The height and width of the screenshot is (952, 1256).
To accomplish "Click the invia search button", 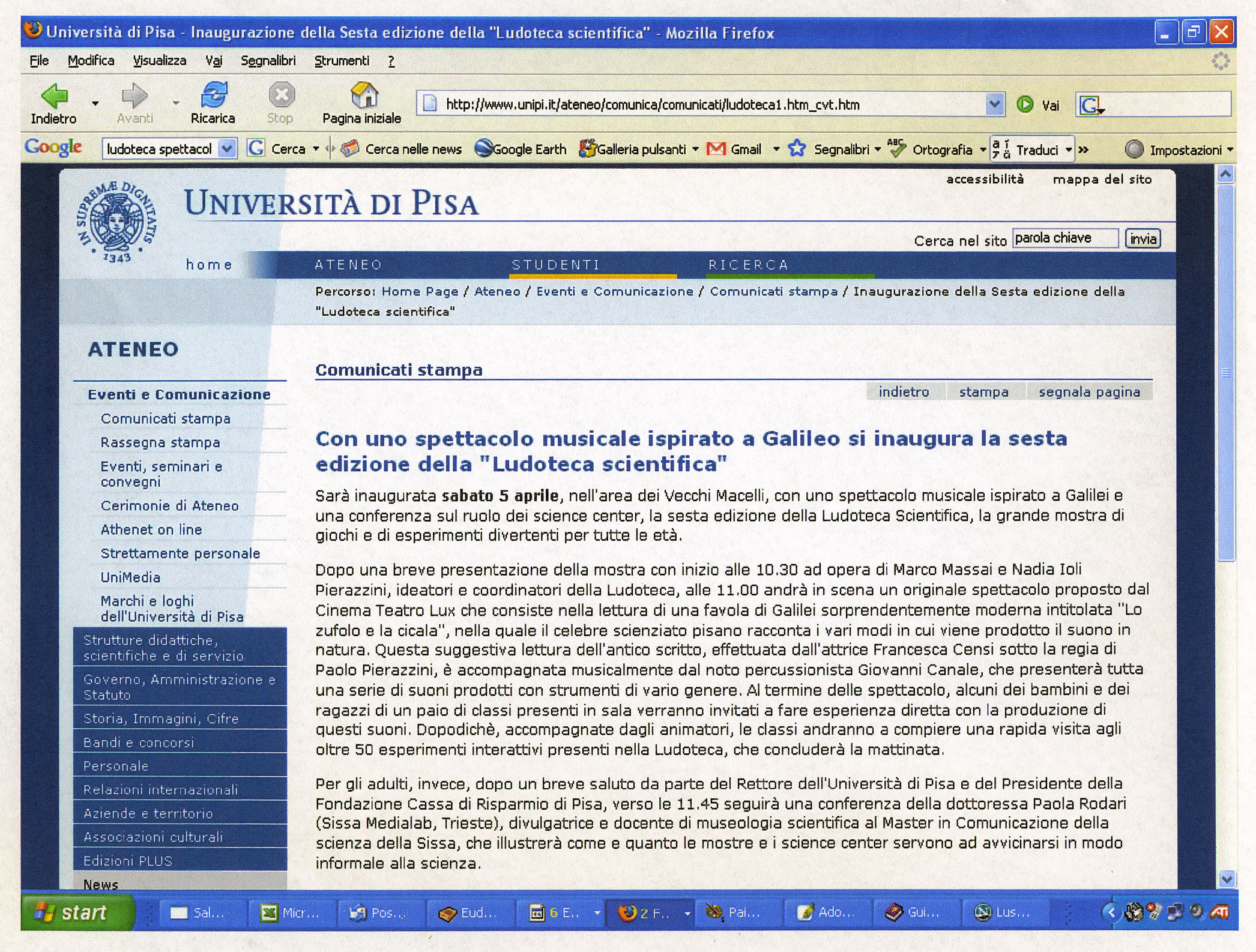I will (1143, 239).
